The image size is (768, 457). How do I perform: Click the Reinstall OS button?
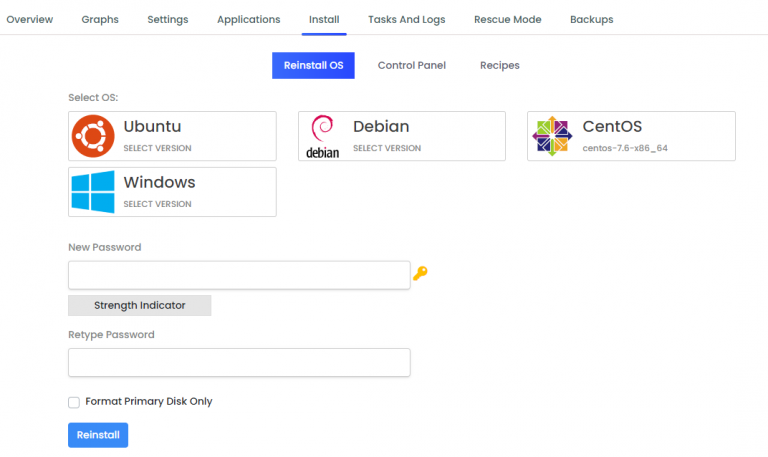point(313,65)
